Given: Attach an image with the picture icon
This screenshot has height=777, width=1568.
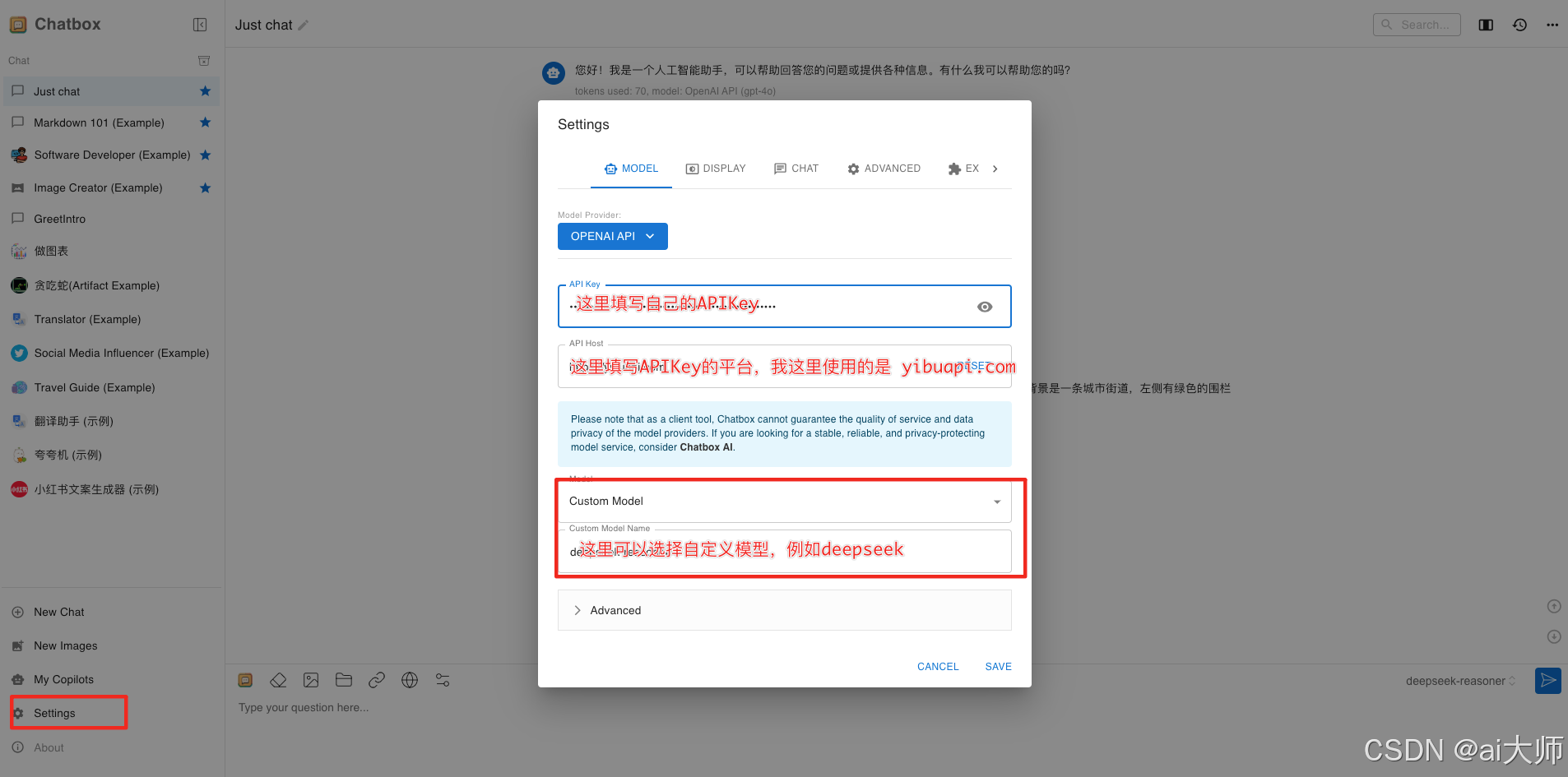Looking at the screenshot, I should click(311, 680).
